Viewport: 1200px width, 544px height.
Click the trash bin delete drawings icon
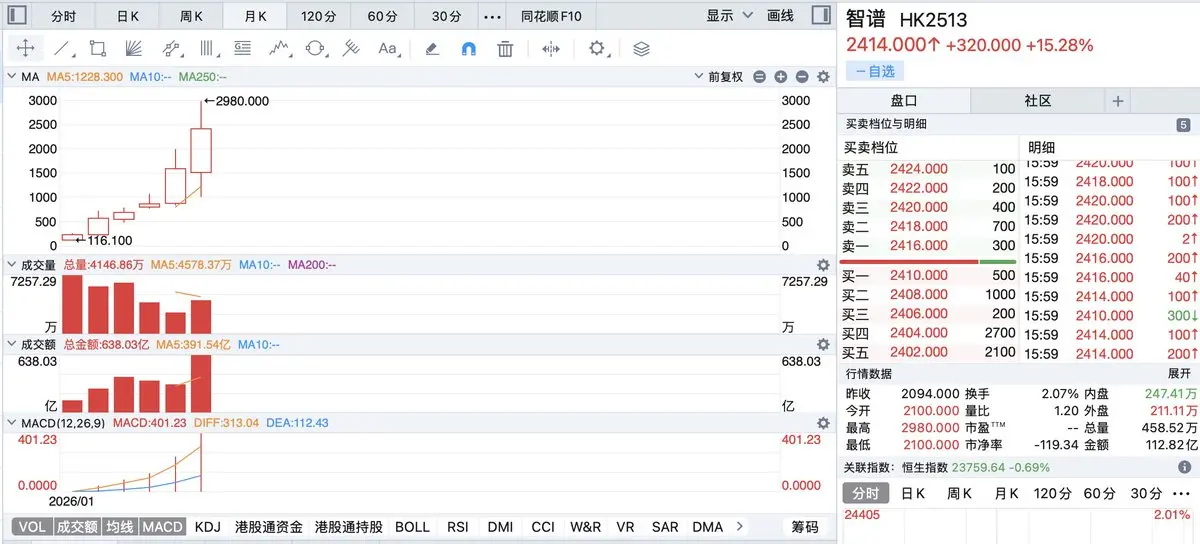505,48
